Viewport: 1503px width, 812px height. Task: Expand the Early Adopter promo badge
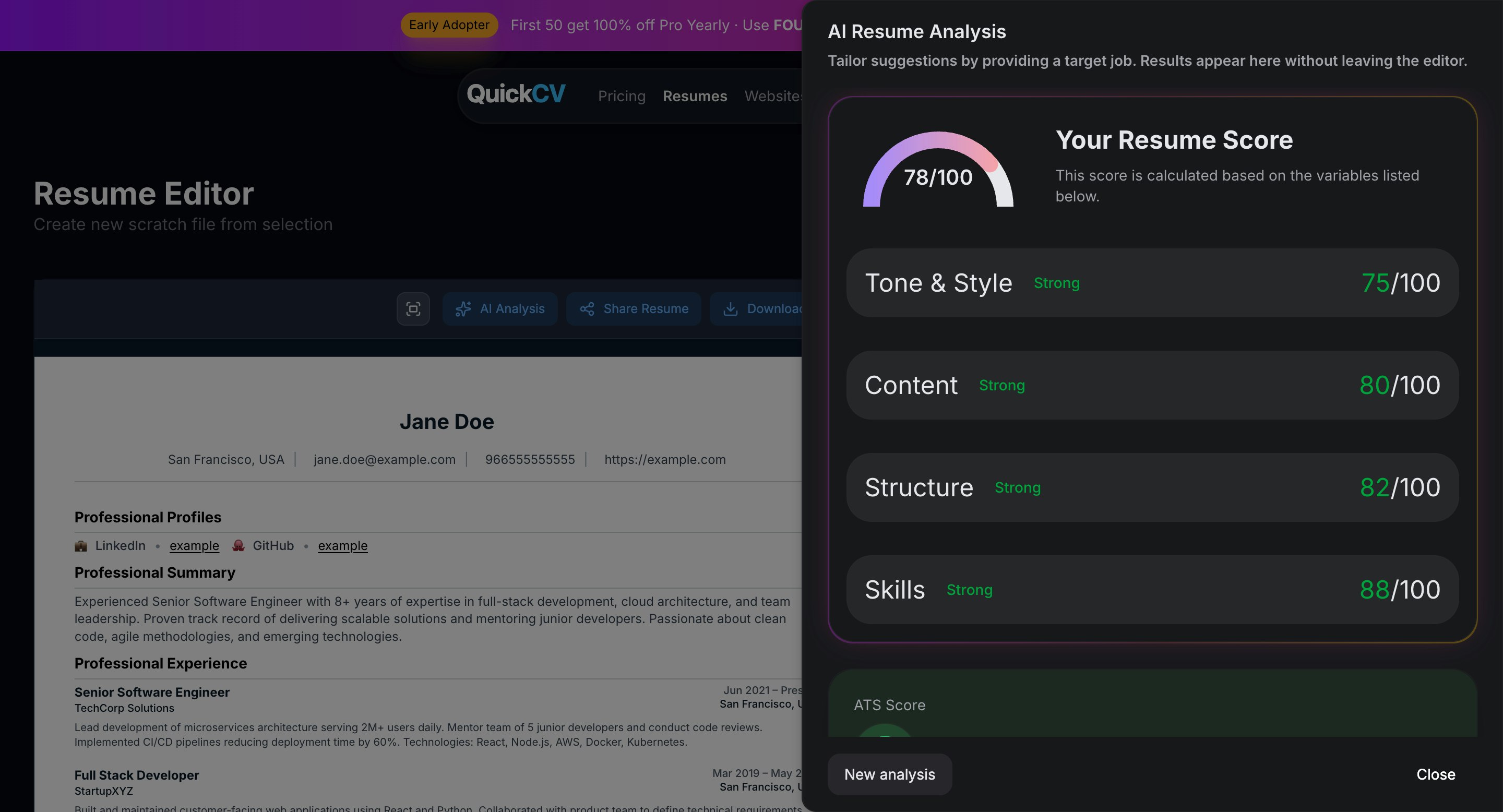pyautogui.click(x=449, y=25)
